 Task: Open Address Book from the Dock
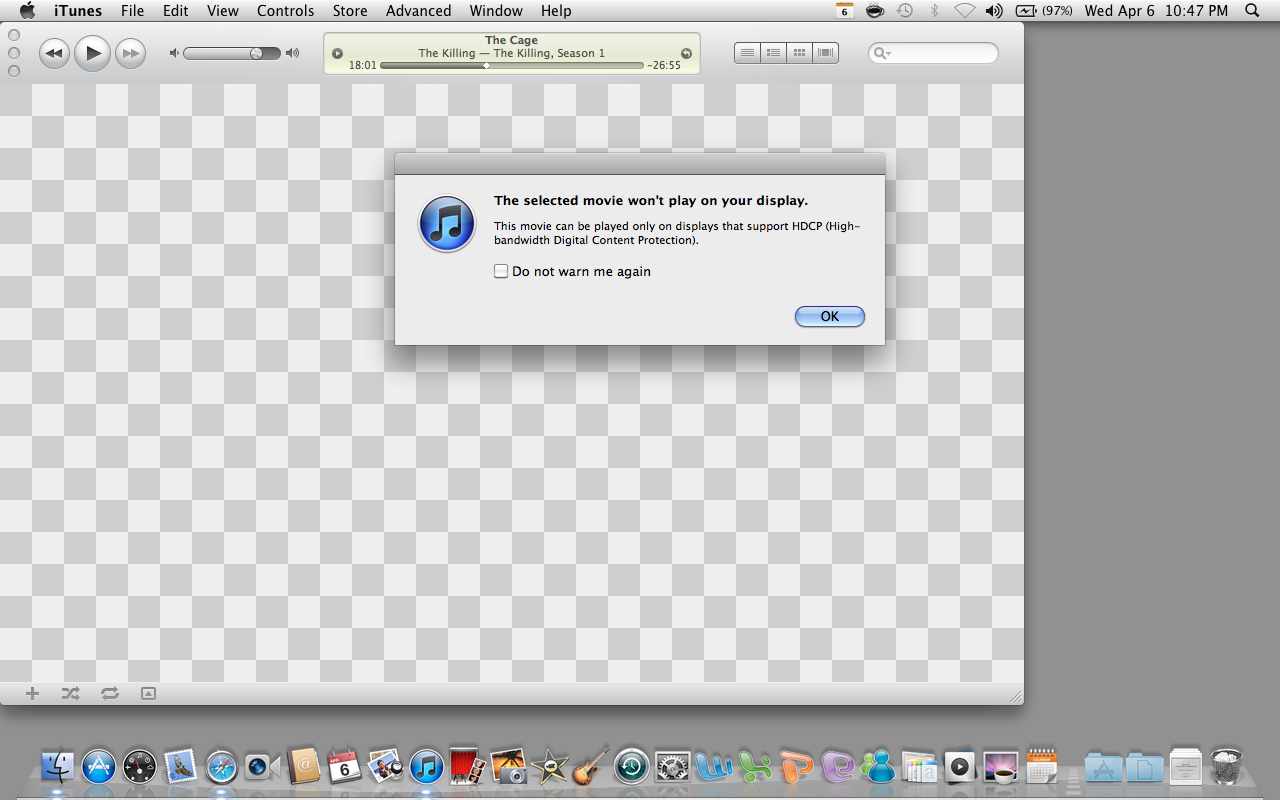click(x=303, y=767)
